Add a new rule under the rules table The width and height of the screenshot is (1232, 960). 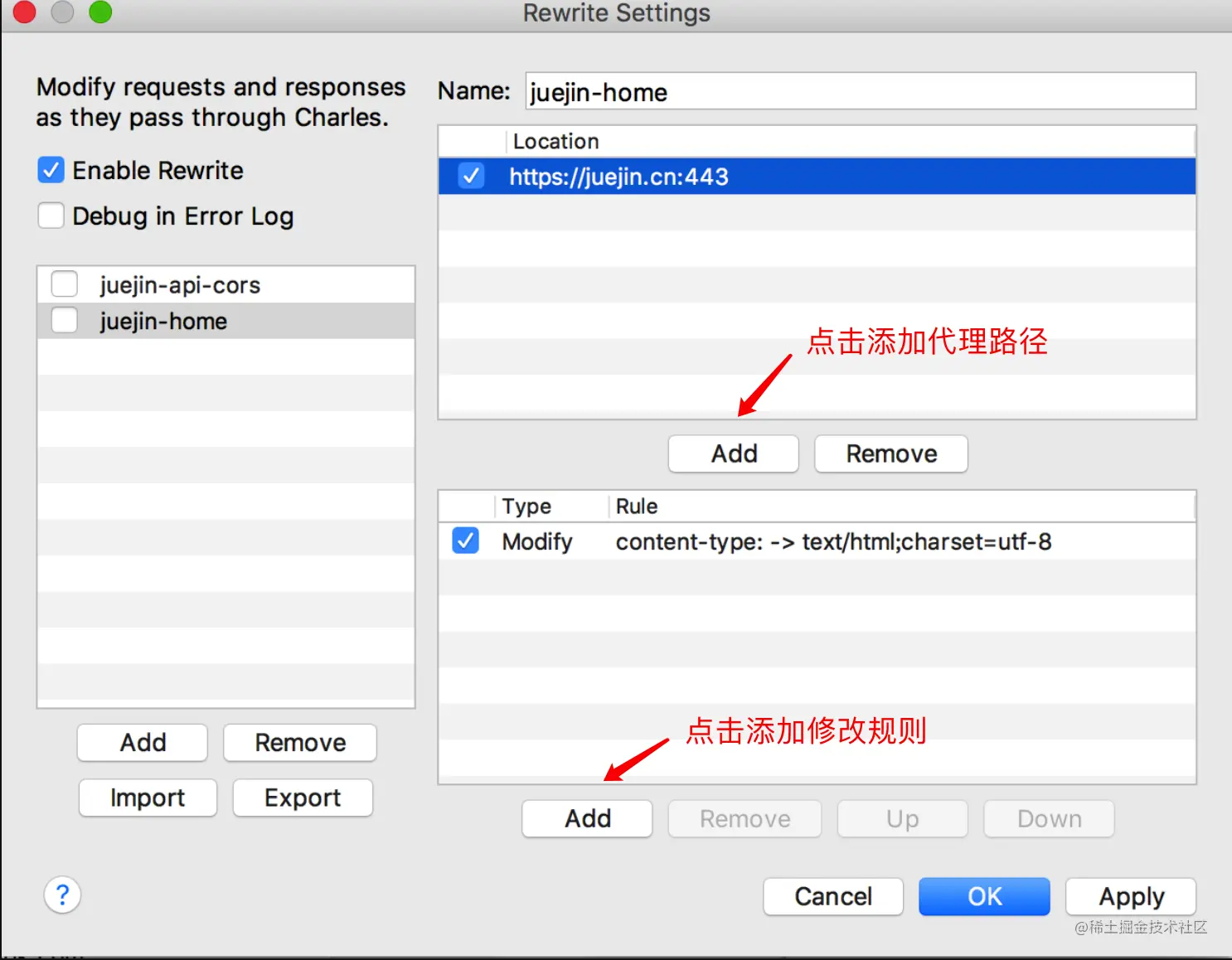pos(587,818)
